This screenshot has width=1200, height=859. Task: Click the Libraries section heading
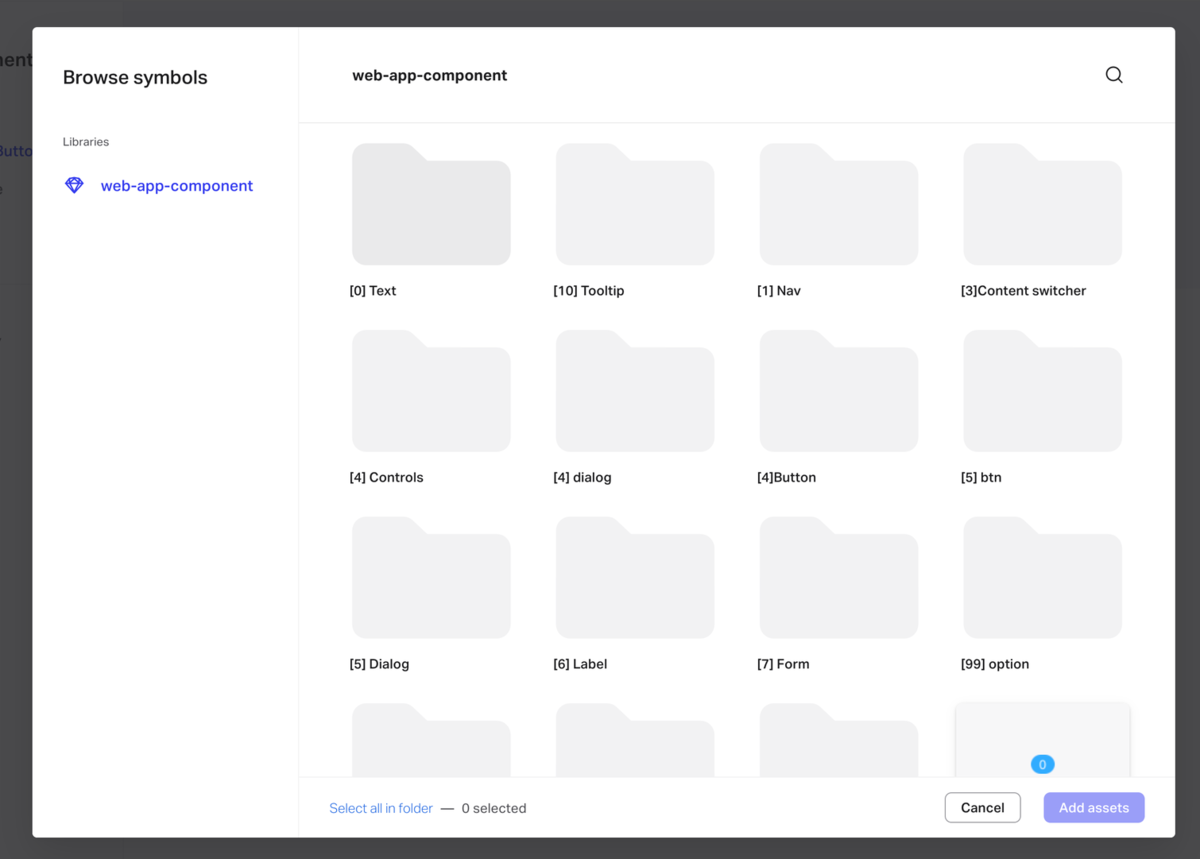[86, 142]
